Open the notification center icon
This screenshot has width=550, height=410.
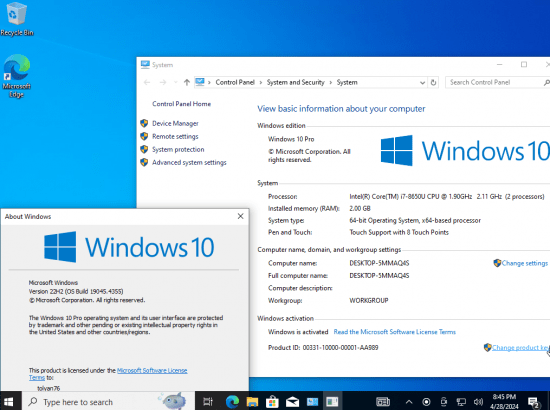click(534, 402)
